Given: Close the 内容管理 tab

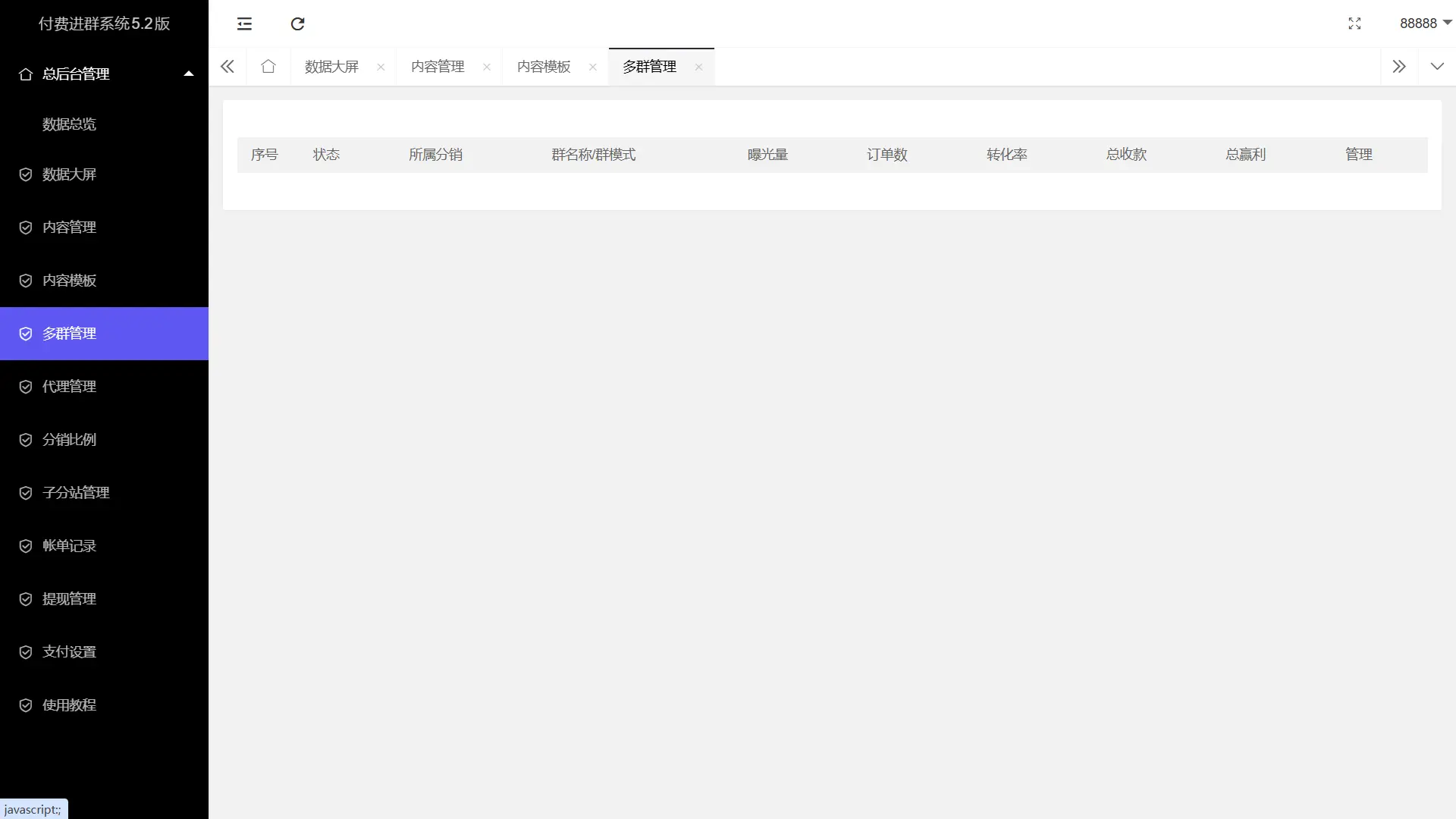Looking at the screenshot, I should click(487, 67).
